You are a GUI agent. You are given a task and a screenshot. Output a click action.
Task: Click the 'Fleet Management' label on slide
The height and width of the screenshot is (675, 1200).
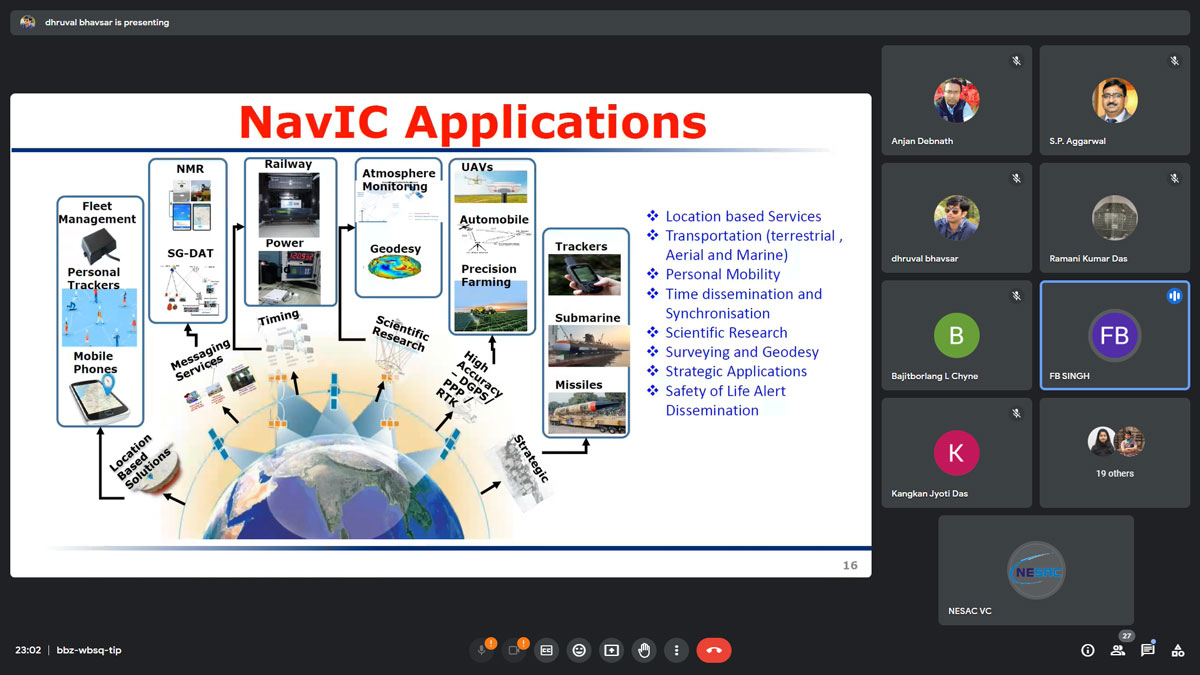tap(97, 213)
